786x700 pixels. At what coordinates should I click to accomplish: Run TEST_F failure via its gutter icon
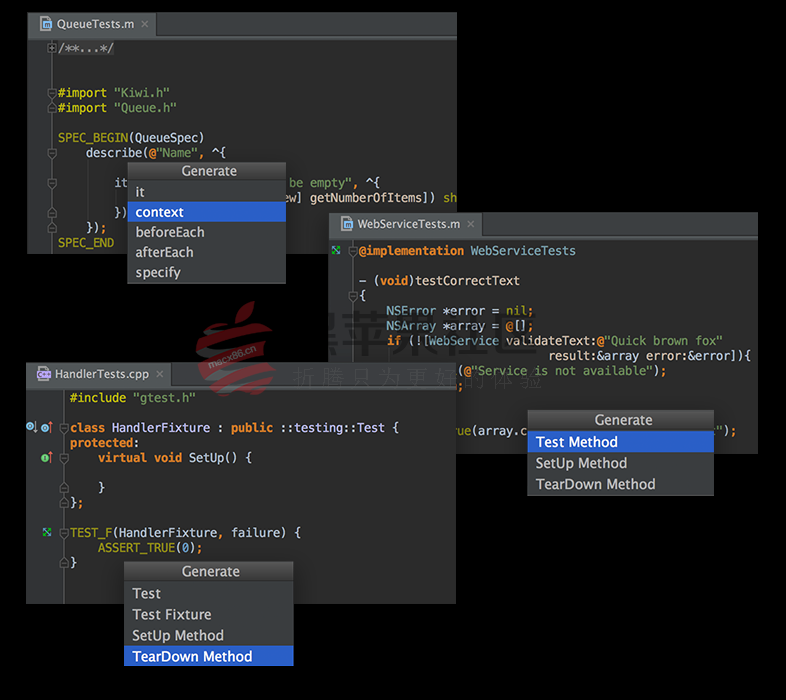tap(47, 532)
